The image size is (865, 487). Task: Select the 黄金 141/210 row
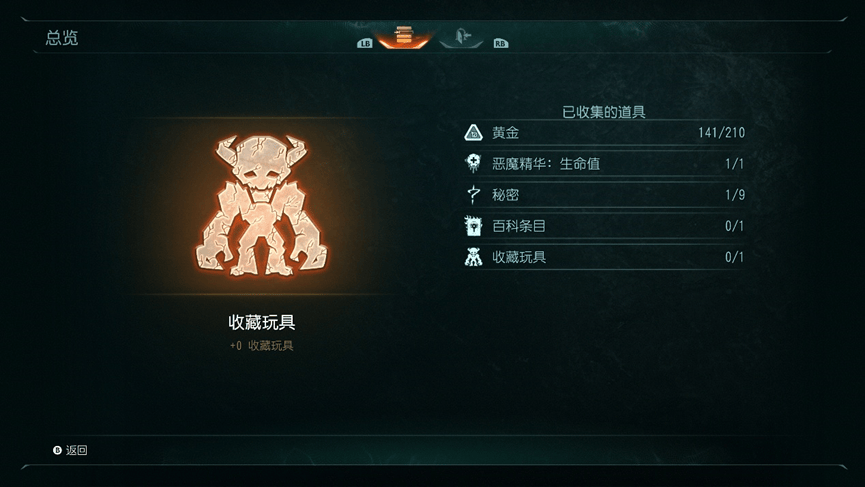pos(605,132)
